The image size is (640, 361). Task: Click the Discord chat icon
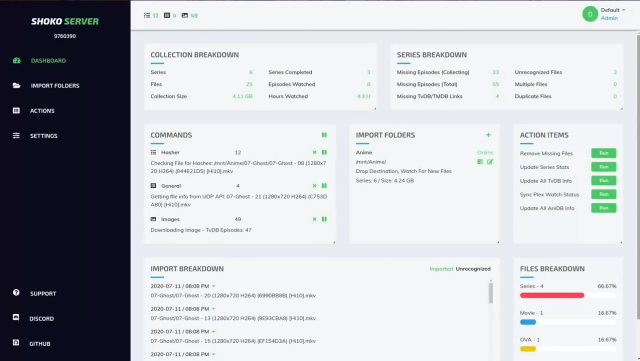click(16, 317)
